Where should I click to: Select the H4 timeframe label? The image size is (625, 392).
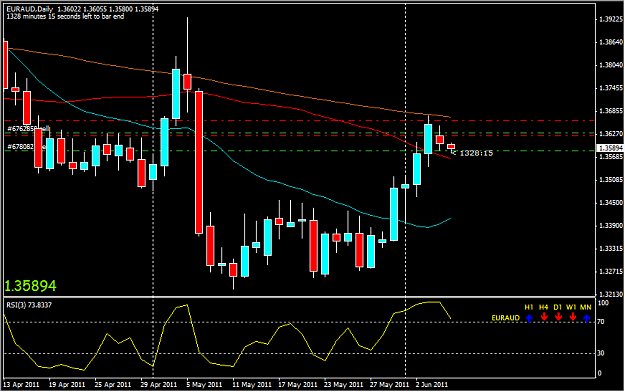543,307
